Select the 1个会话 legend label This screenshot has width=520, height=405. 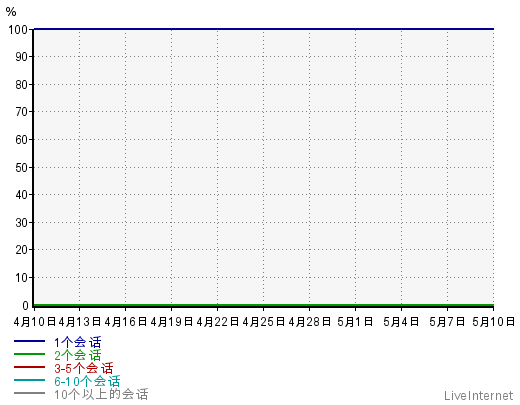[x=78, y=342]
